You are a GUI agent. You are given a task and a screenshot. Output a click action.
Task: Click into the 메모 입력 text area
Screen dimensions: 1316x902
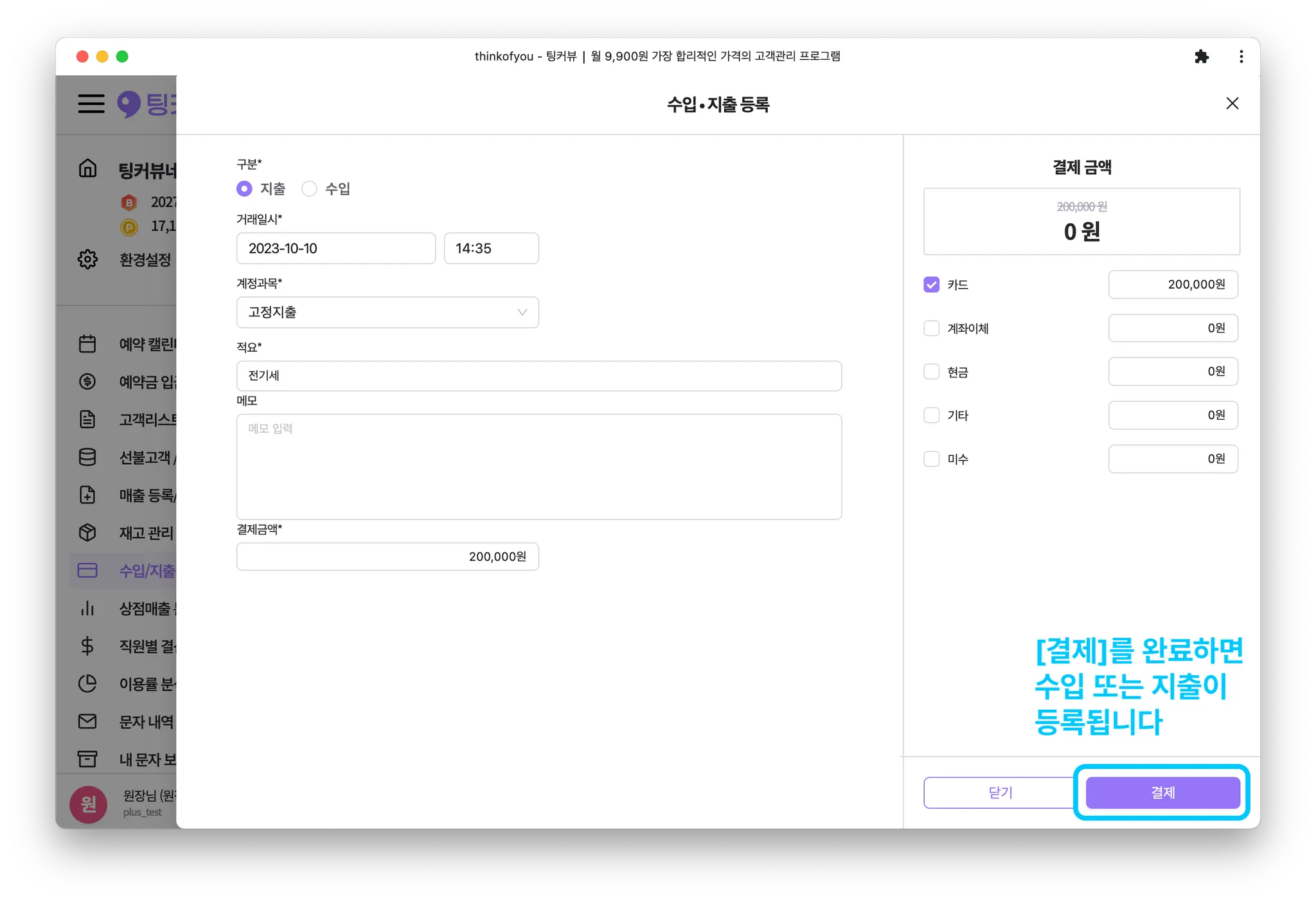(538, 466)
